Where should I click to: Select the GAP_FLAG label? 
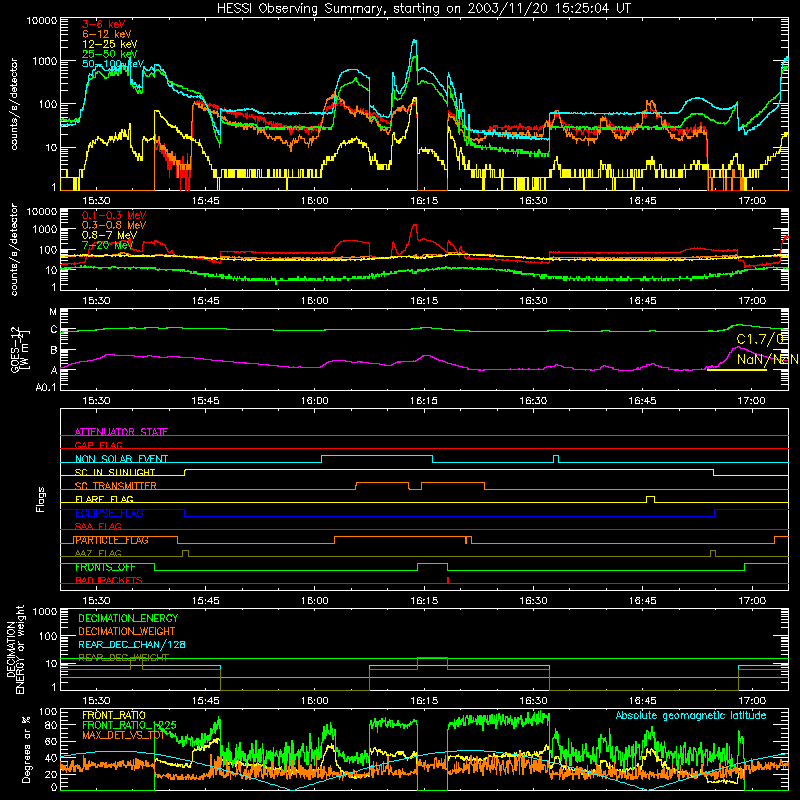(x=98, y=445)
